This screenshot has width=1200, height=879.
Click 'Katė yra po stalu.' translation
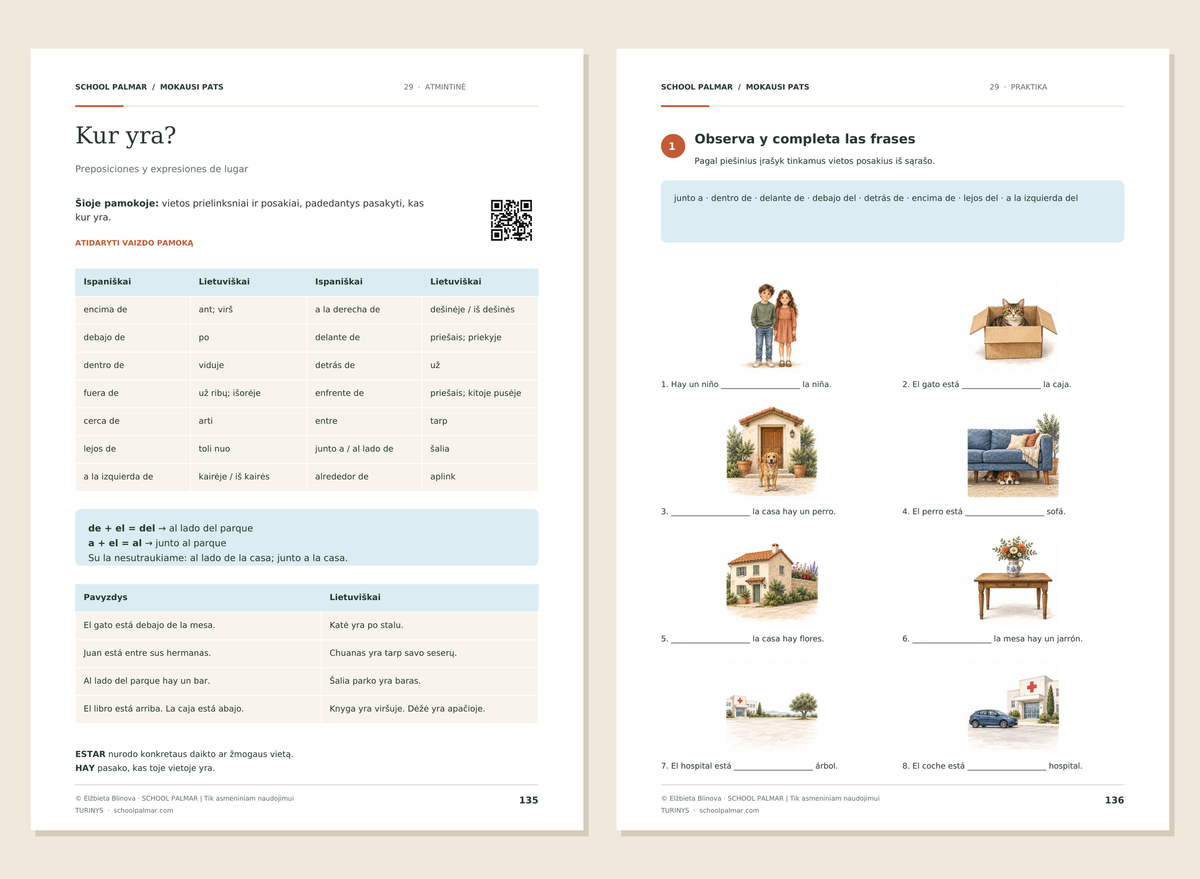[x=430, y=626]
